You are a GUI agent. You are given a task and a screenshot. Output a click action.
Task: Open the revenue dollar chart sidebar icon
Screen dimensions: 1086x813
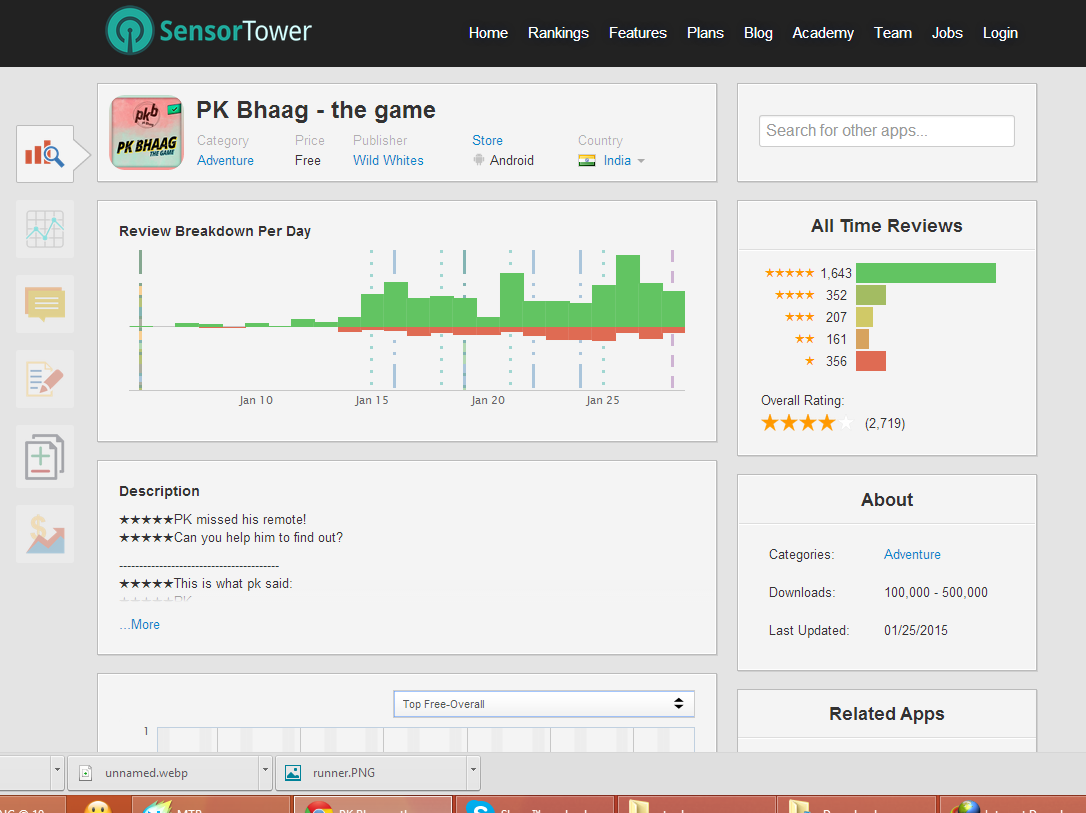coord(45,534)
